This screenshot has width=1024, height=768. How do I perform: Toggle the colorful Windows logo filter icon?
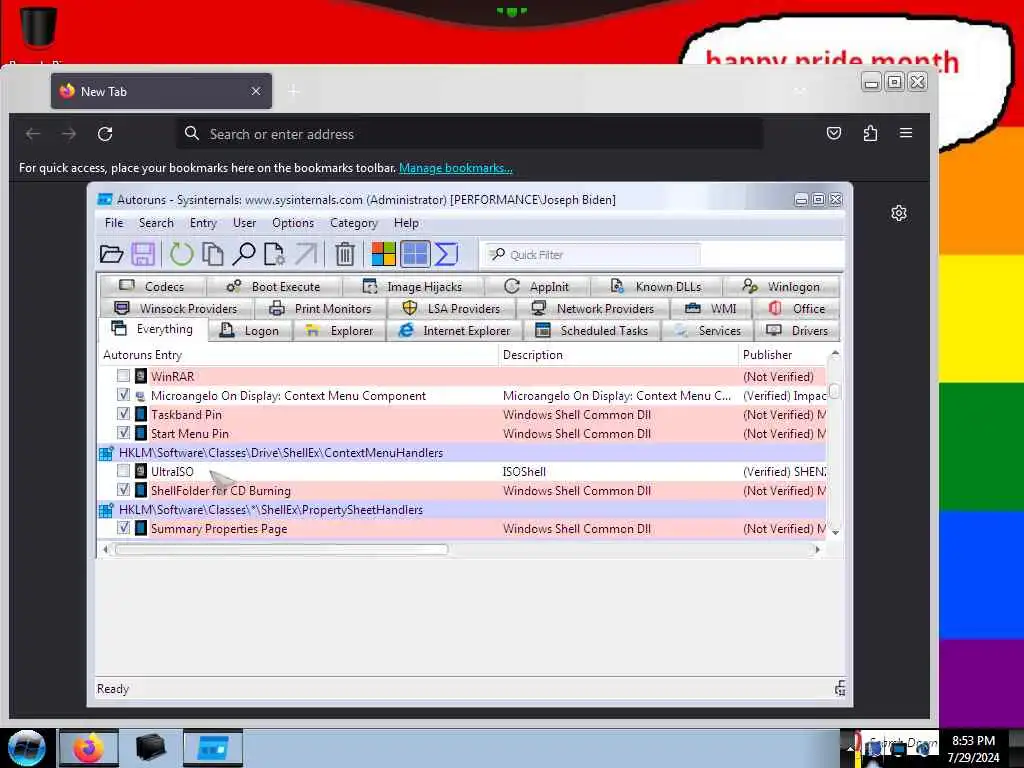(383, 254)
